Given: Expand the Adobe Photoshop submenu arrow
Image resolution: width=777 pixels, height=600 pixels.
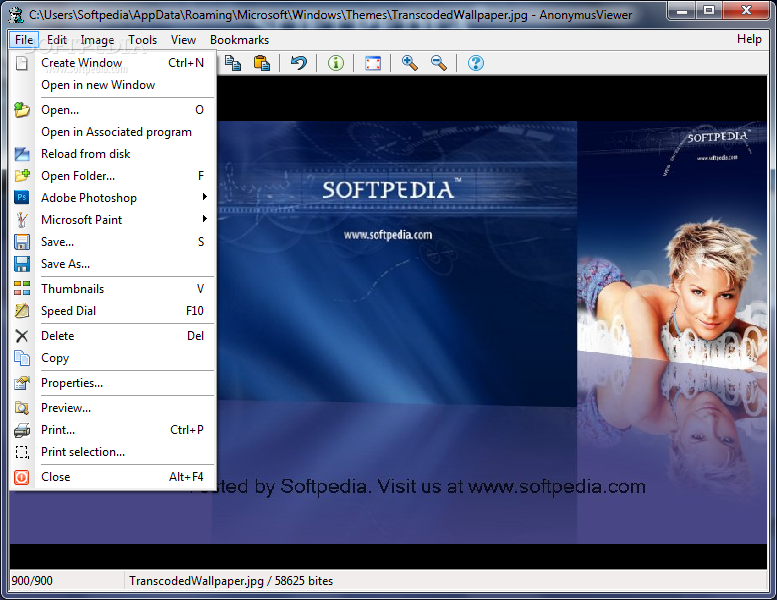Looking at the screenshot, I should click(x=205, y=197).
